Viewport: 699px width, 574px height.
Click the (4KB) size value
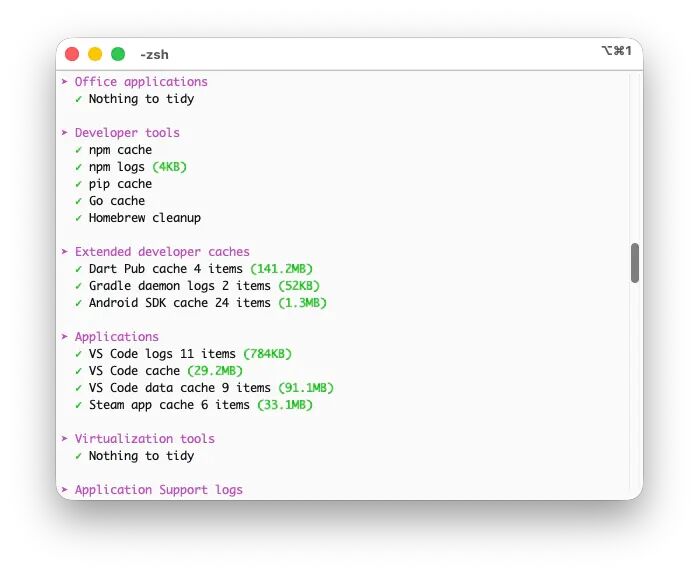[x=169, y=167]
